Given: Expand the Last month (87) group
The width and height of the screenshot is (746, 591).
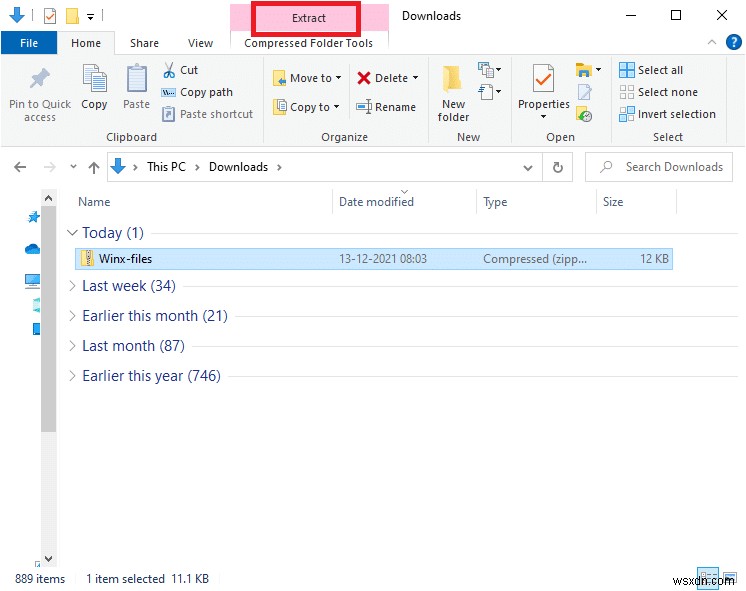Looking at the screenshot, I should (72, 346).
